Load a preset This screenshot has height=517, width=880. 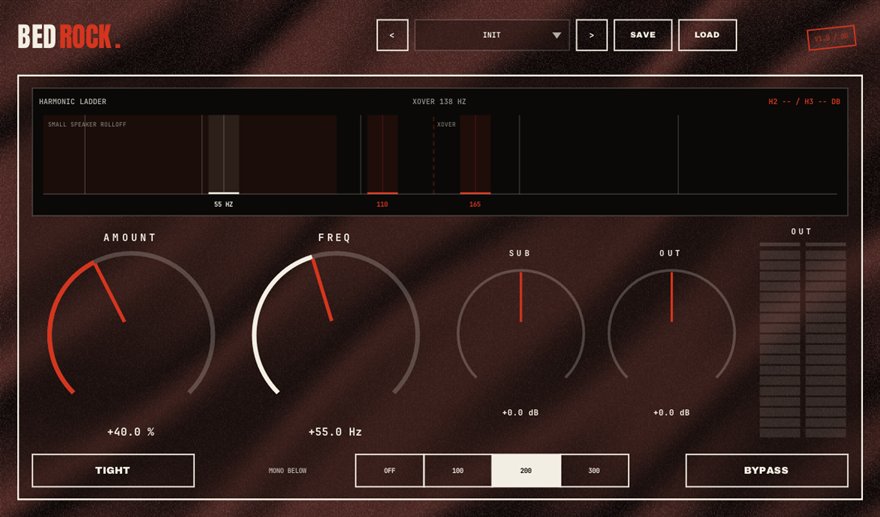click(707, 35)
